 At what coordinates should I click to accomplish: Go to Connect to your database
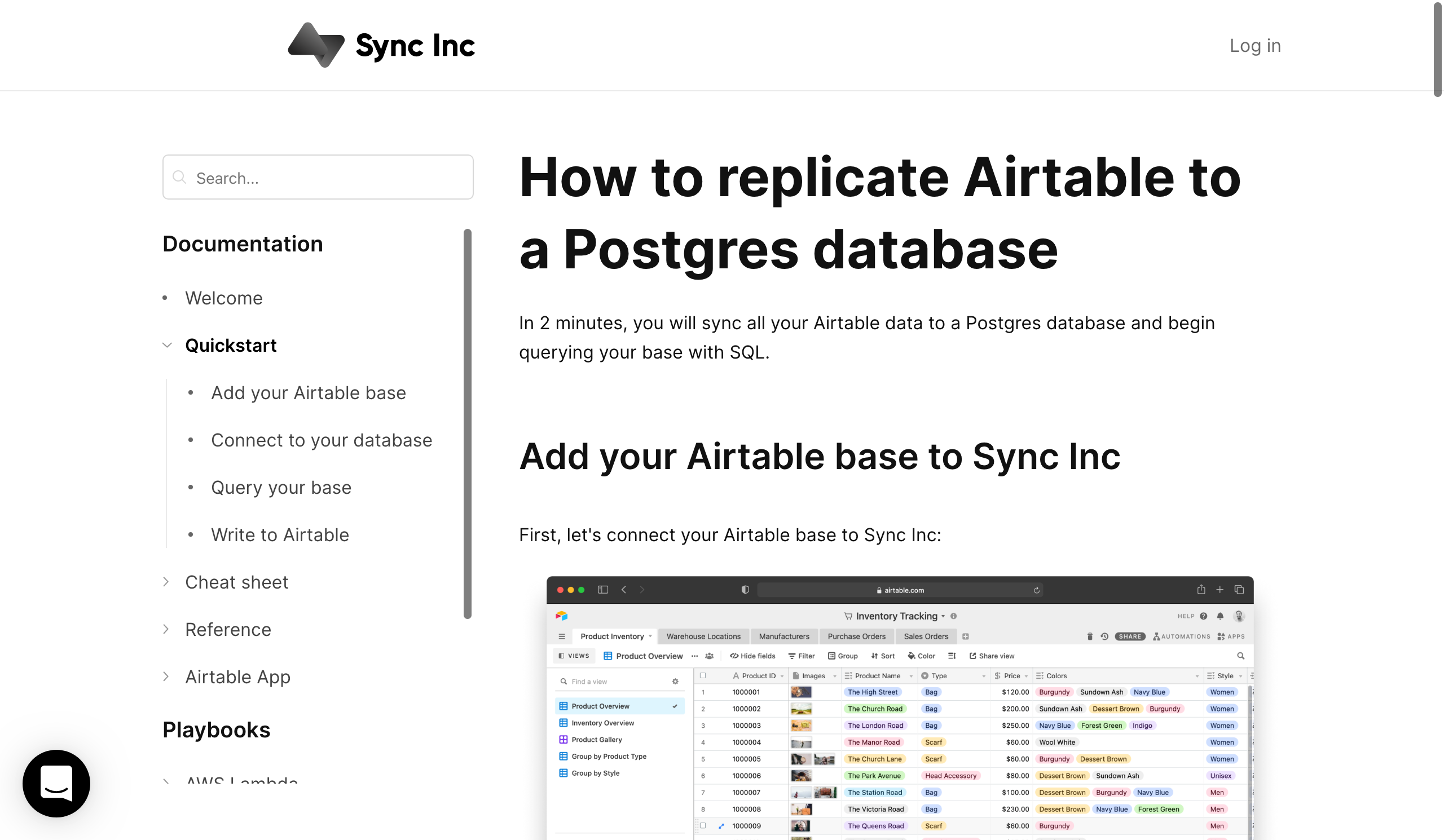click(x=322, y=440)
